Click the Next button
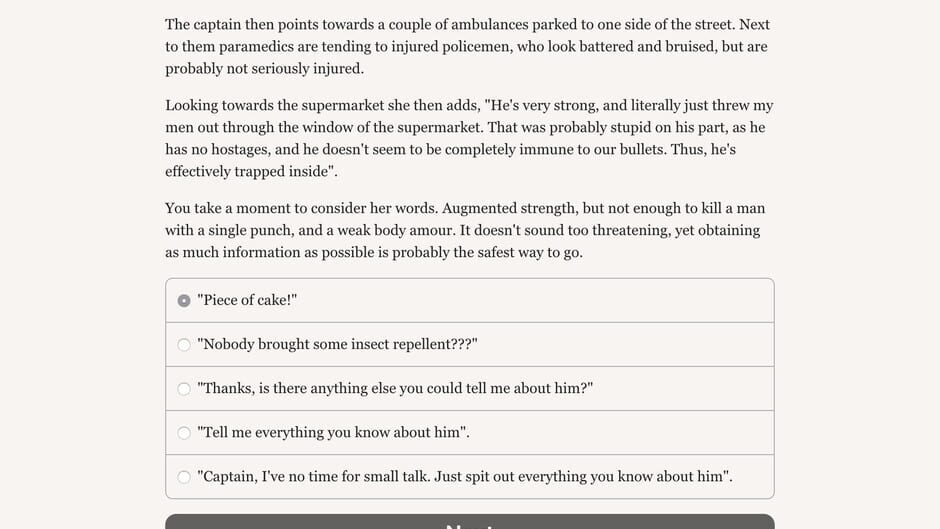 coord(469,522)
